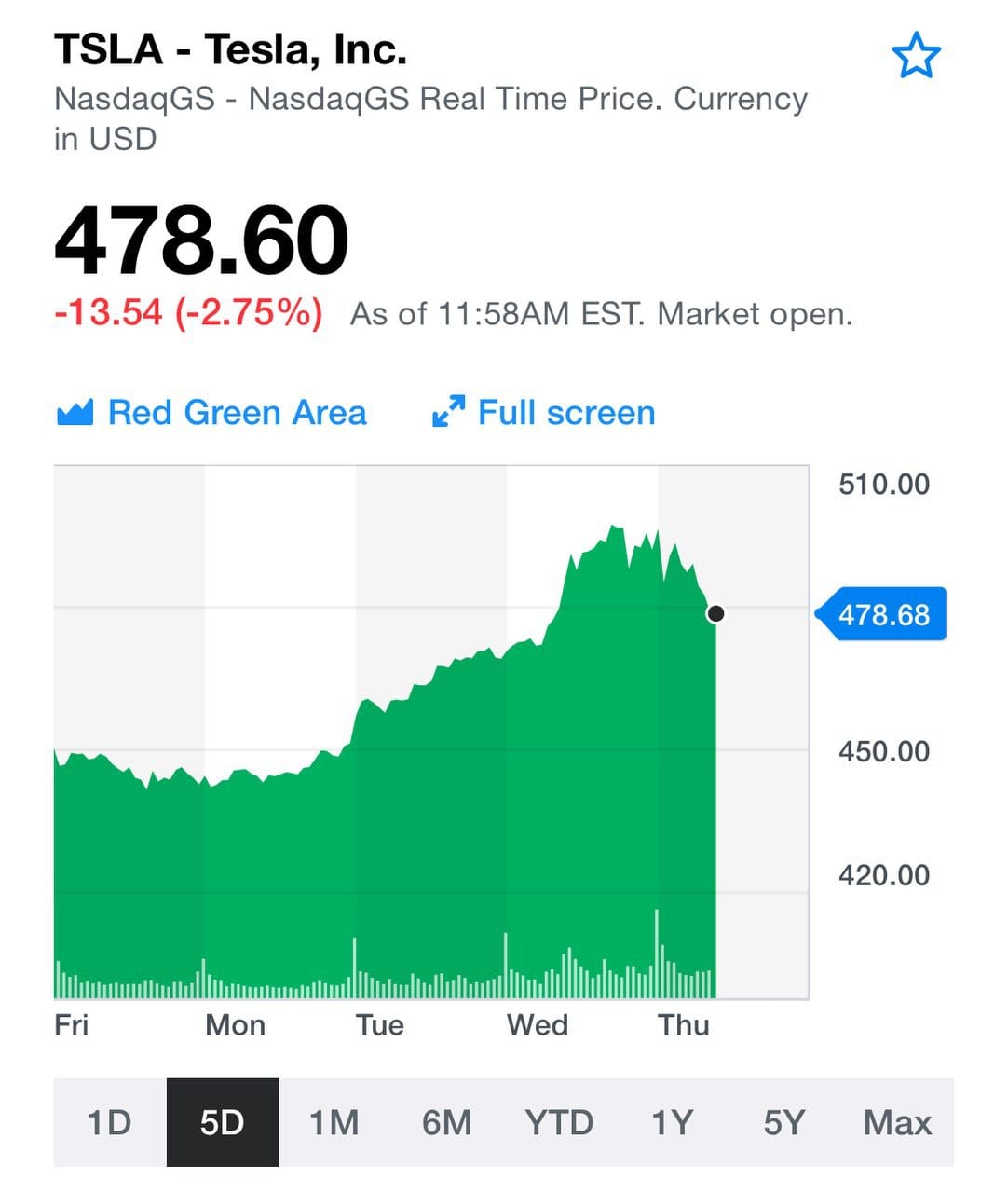This screenshot has height=1193, width=1008.
Task: Switch the chart to 6M range
Action: click(447, 1122)
